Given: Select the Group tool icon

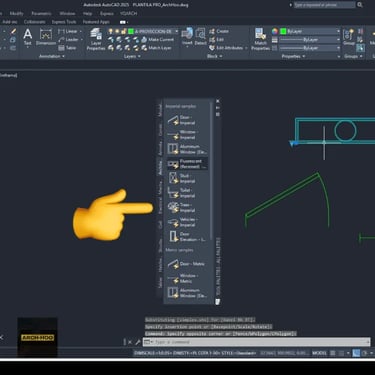Looking at the screenshot, I should click(x=349, y=37).
